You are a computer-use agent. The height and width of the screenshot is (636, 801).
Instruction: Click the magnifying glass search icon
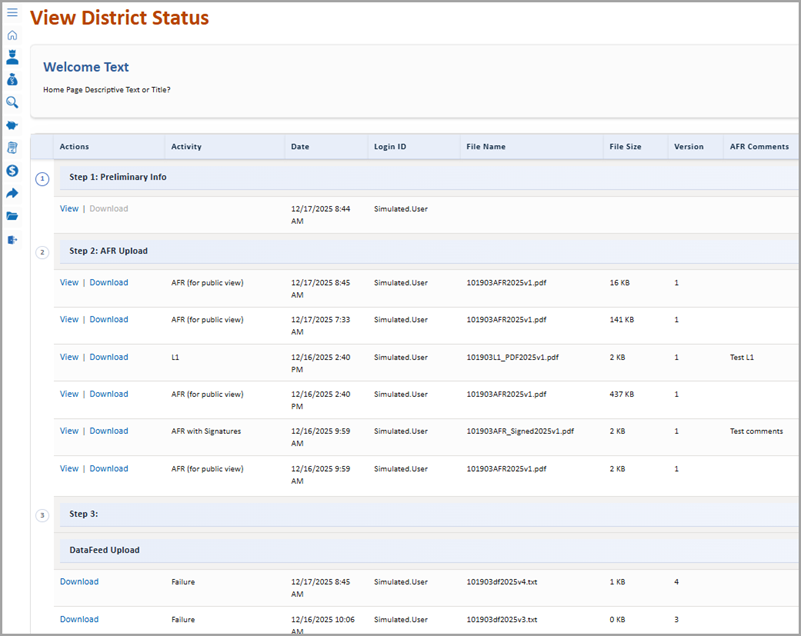13,102
